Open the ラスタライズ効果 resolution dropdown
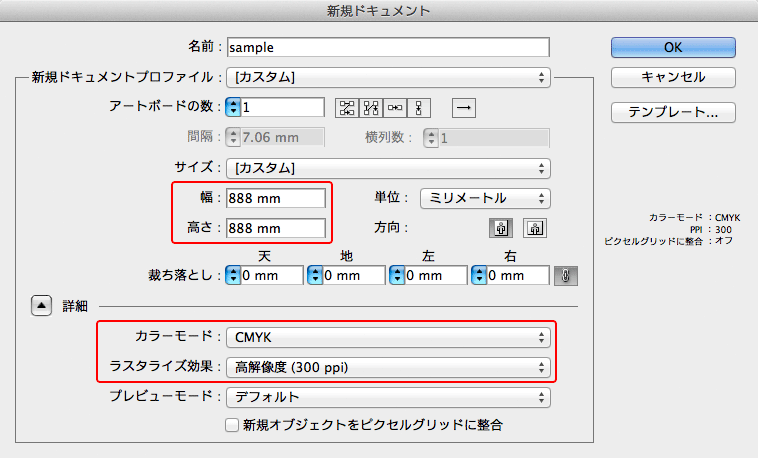Screen dimensions: 758x458 [x=388, y=367]
